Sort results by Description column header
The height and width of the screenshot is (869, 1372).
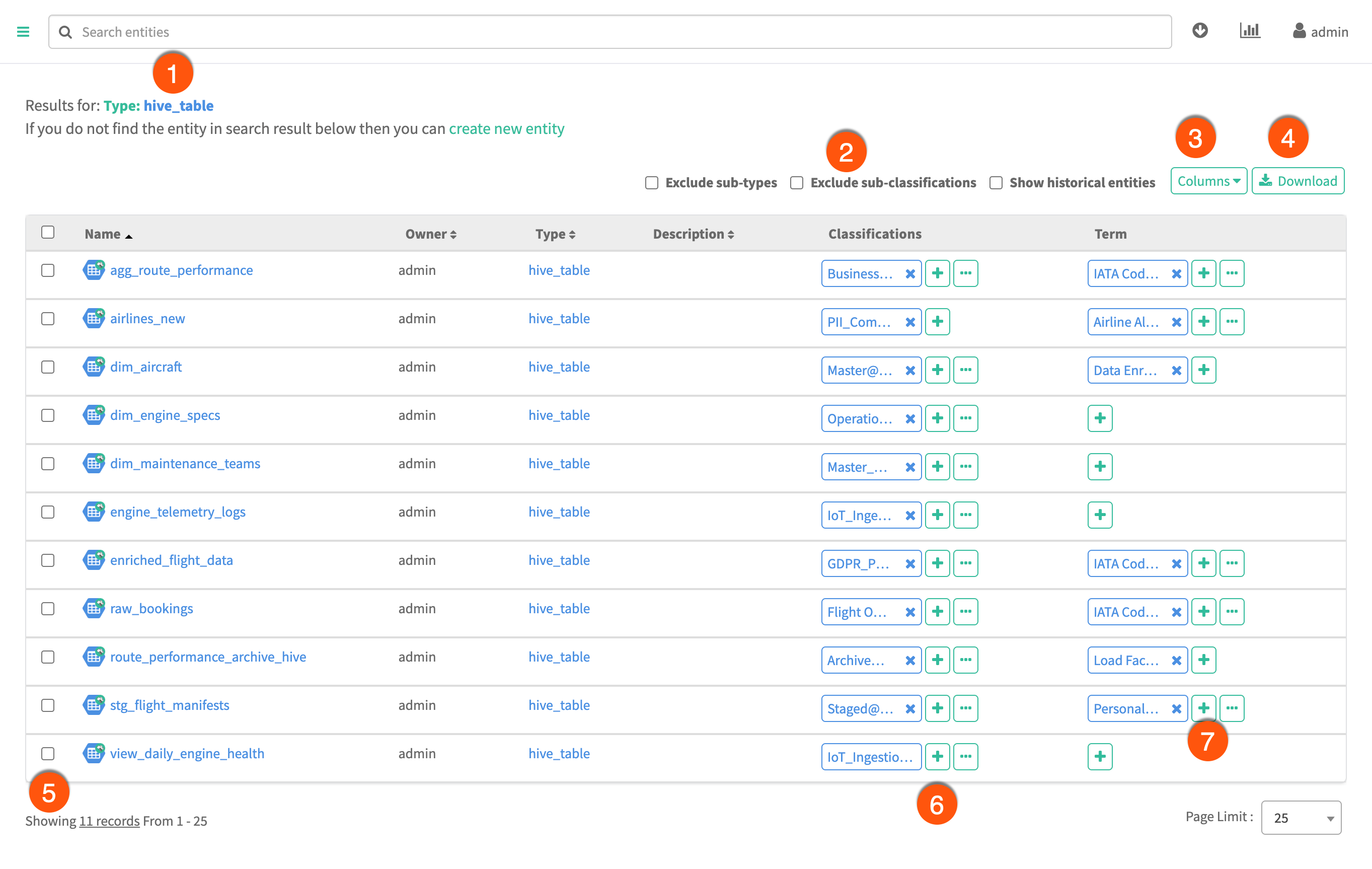(x=693, y=234)
